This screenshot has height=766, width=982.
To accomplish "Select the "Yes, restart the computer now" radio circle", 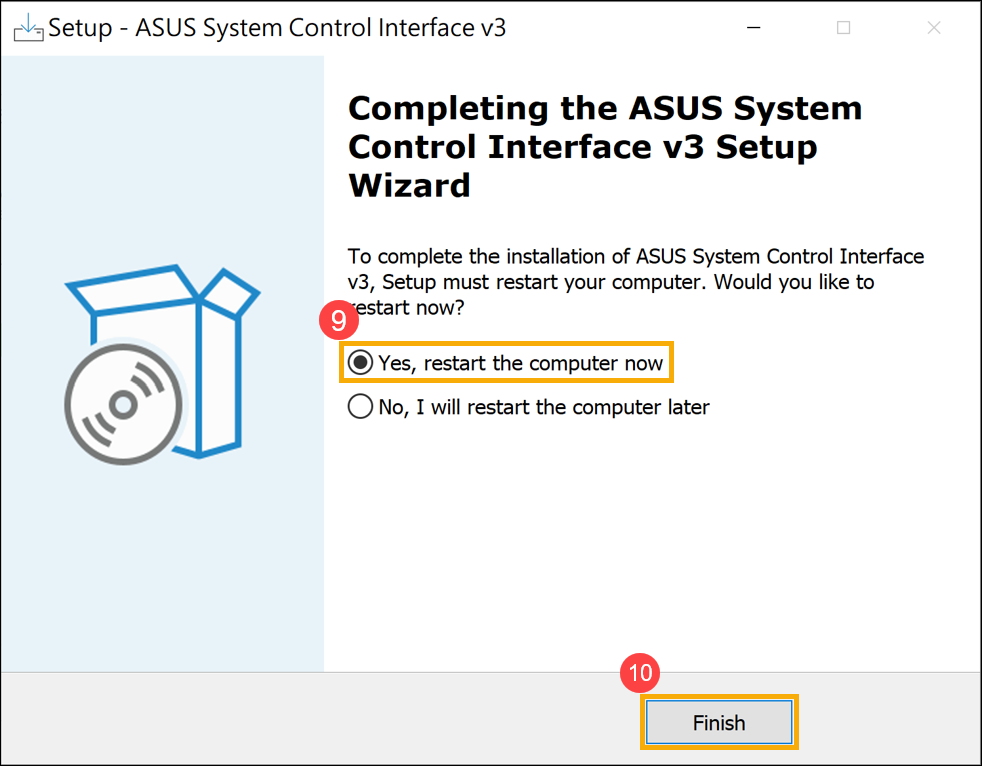I will tap(360, 363).
